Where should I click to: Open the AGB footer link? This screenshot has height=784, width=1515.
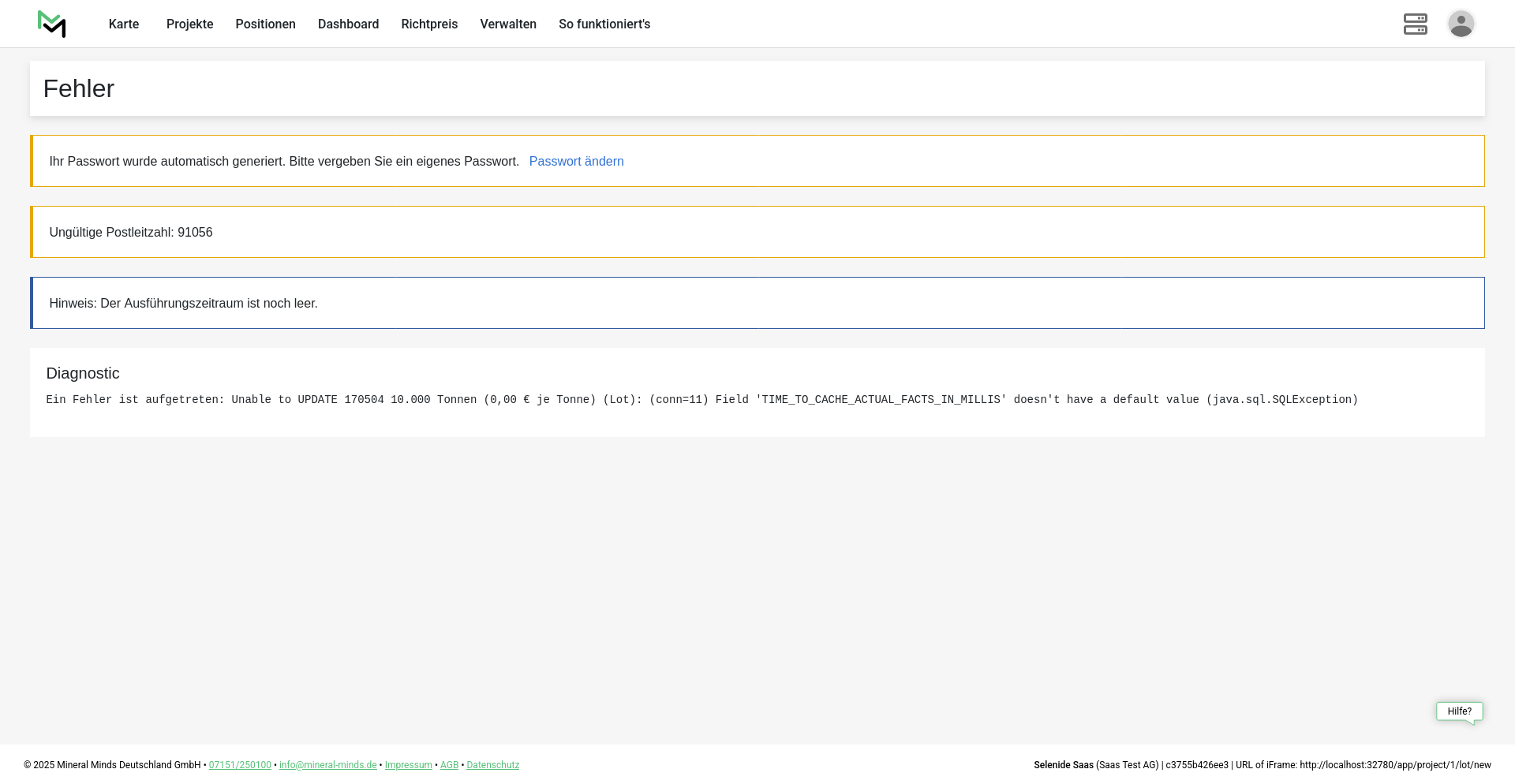point(449,765)
